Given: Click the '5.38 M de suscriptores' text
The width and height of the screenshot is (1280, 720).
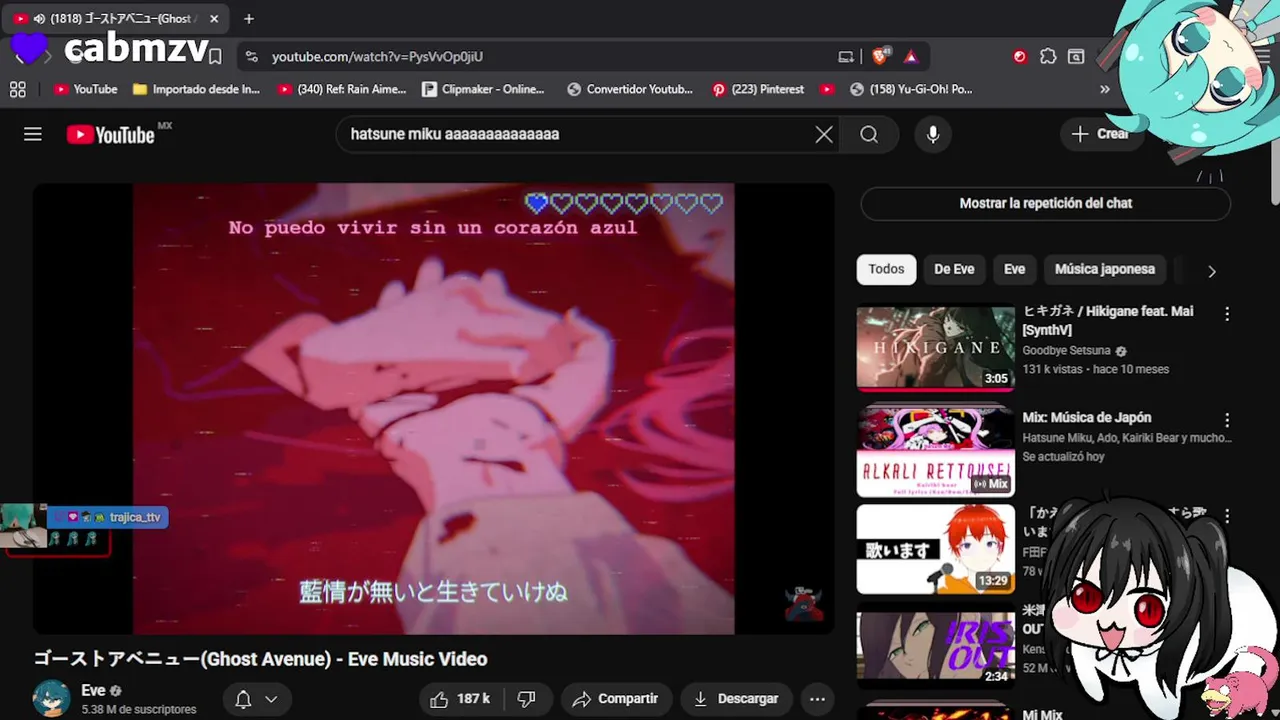Looking at the screenshot, I should [139, 710].
